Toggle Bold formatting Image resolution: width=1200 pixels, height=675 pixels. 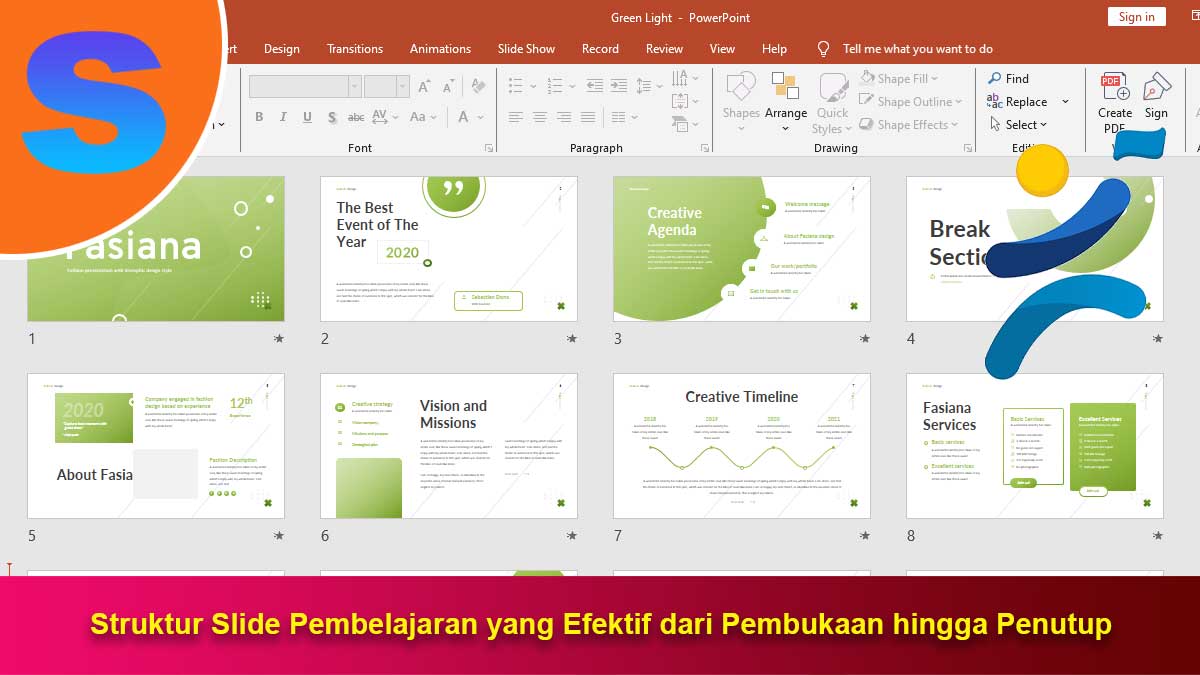[x=259, y=117]
